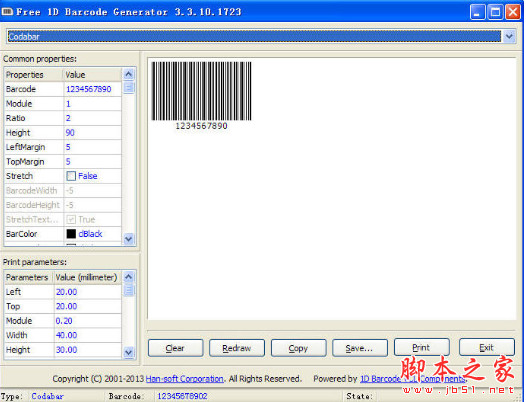Viewport: 526px width, 402px height.
Task: Click the generated barcode image
Action: [x=201, y=96]
